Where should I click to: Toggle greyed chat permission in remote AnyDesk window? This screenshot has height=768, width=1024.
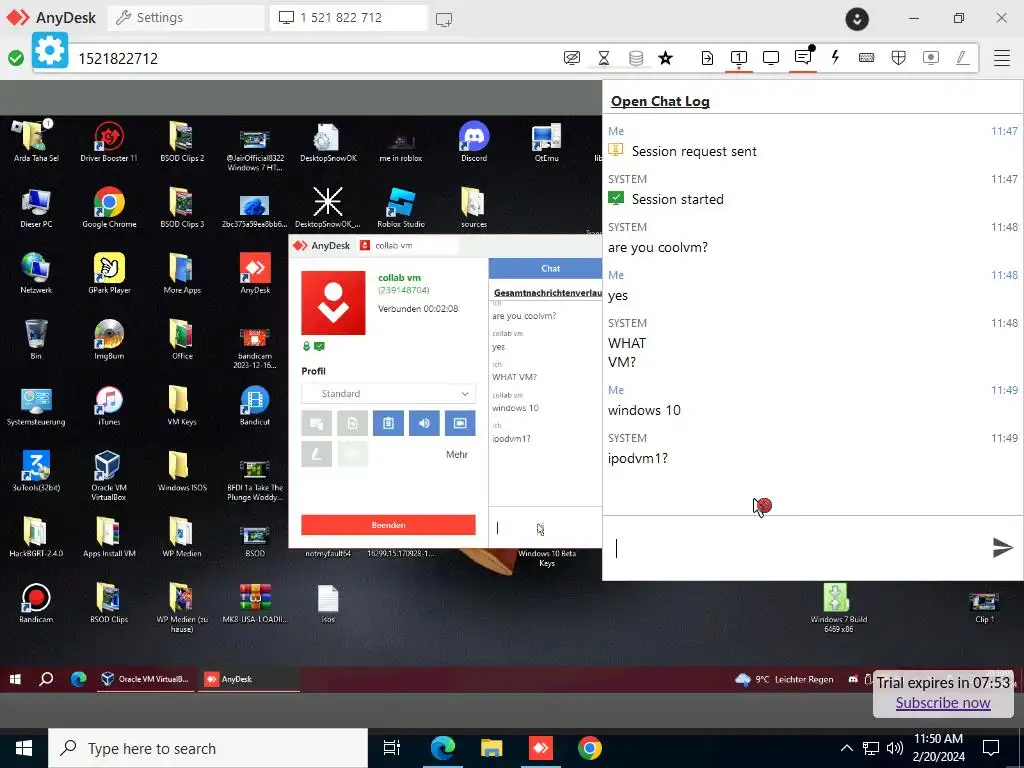(x=317, y=423)
